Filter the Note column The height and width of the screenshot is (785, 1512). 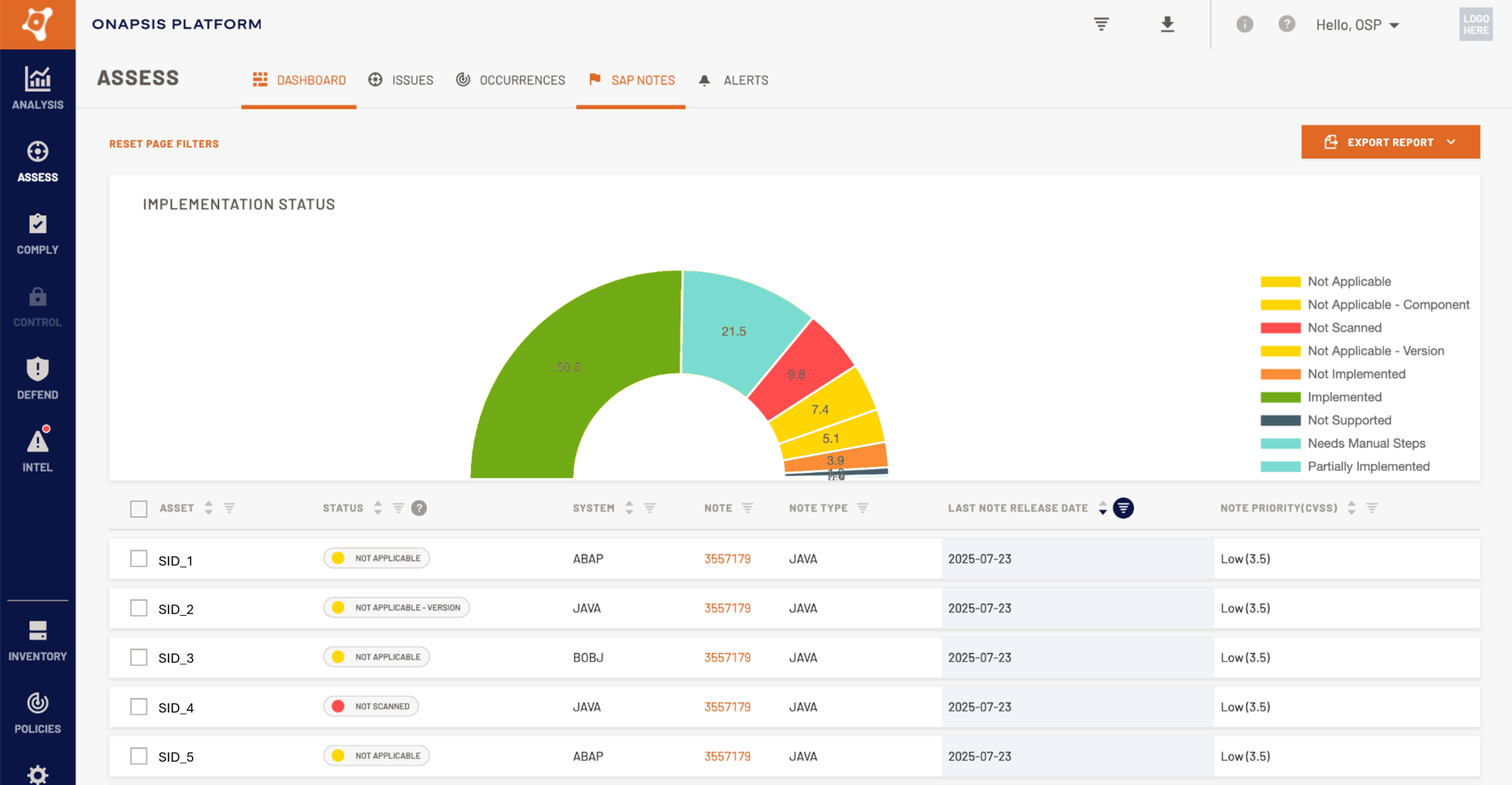748,508
